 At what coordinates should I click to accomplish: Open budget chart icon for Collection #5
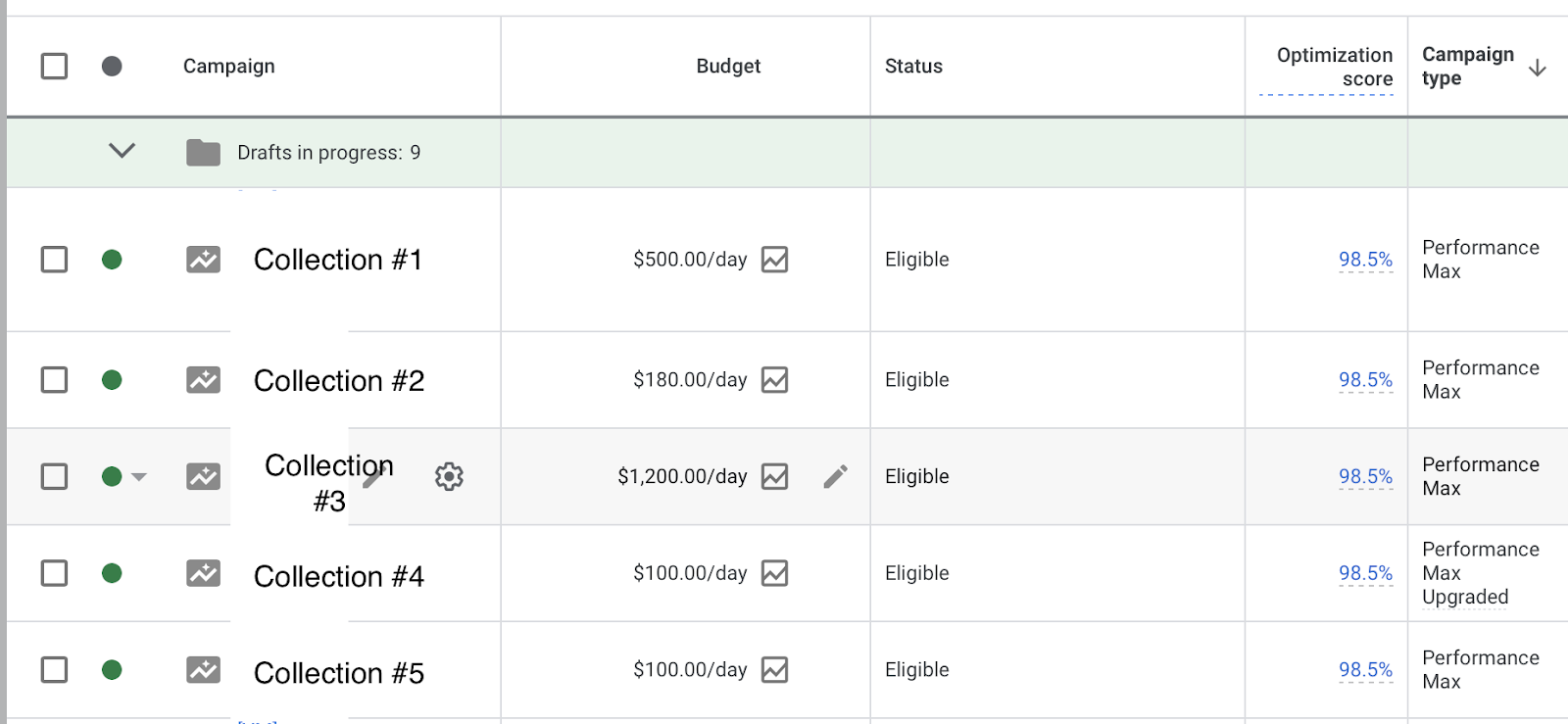coord(774,670)
